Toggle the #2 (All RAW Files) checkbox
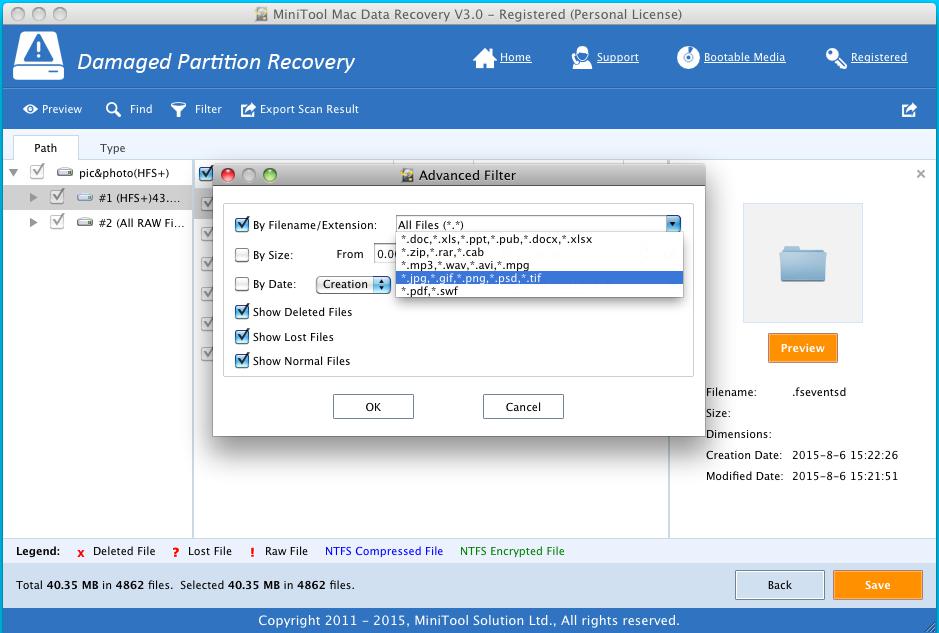939x633 pixels. [x=57, y=222]
